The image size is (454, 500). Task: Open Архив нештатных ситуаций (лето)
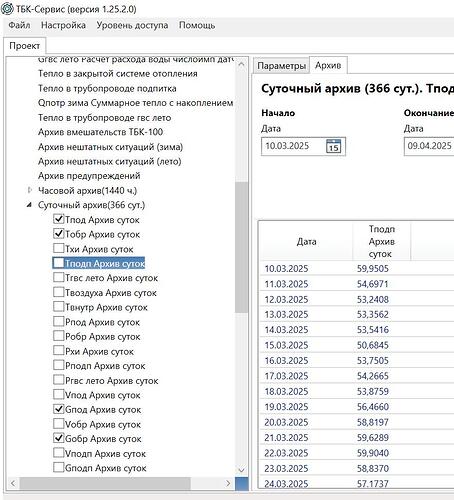tap(110, 161)
